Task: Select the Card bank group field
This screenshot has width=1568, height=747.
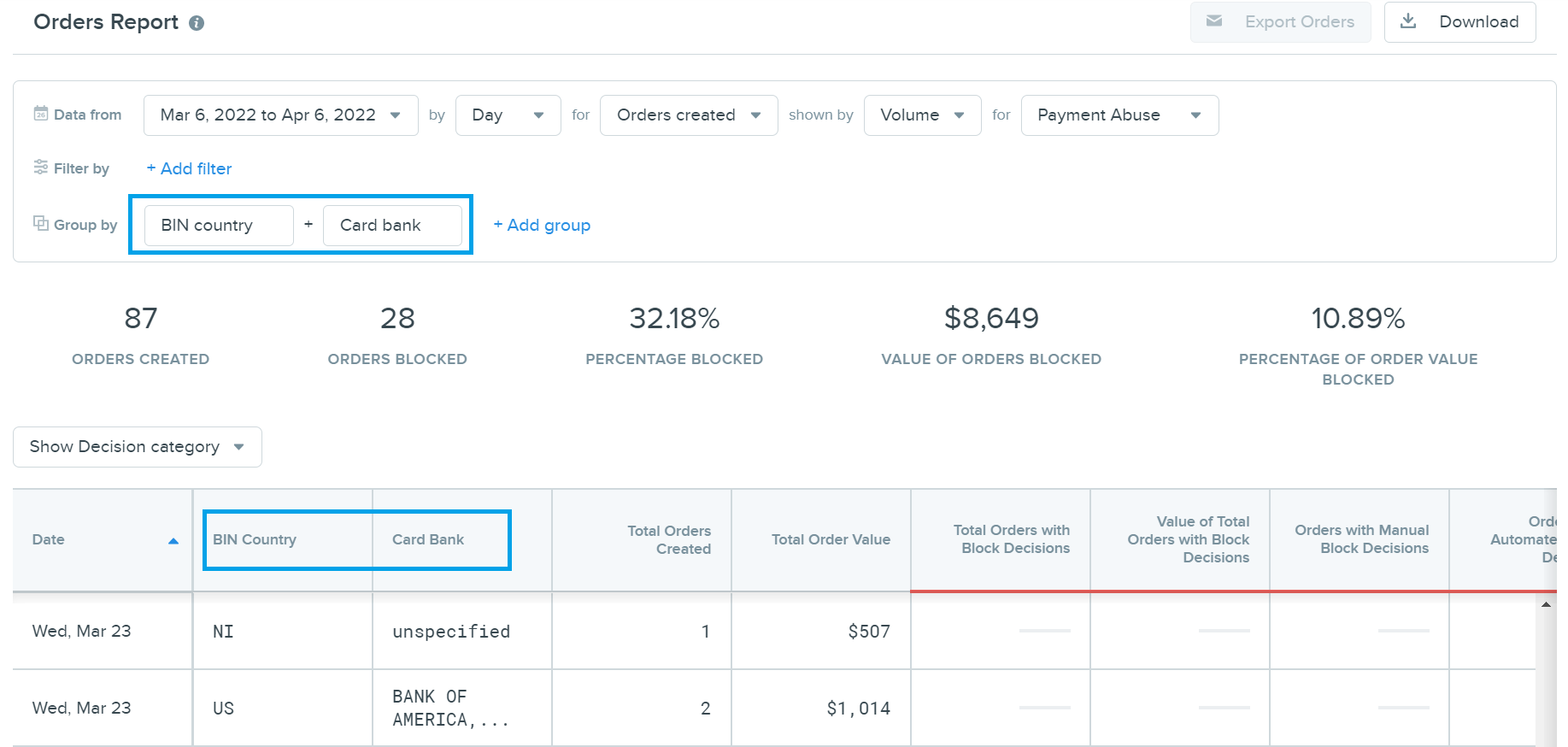Action: tap(392, 226)
